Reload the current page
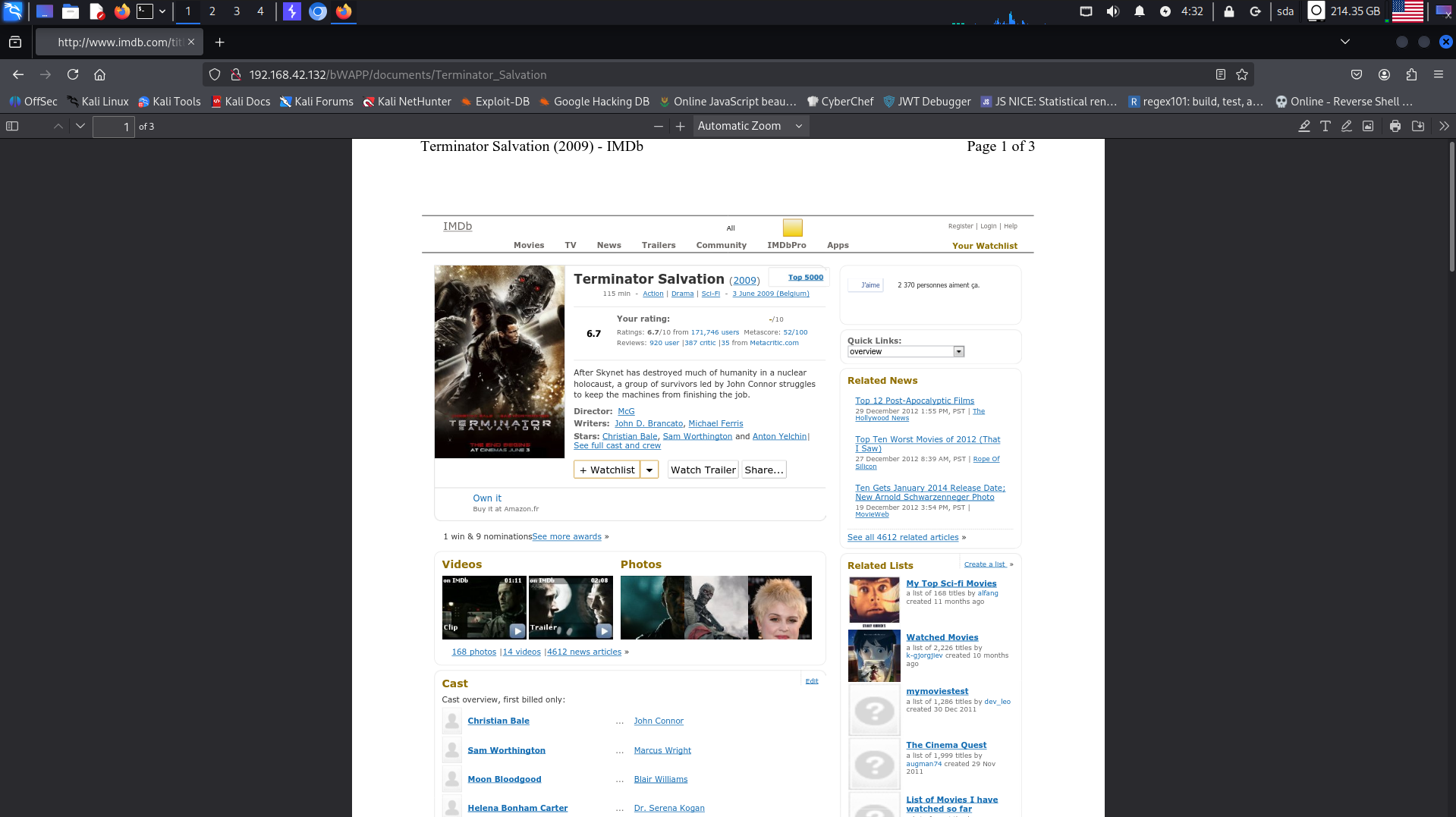Image resolution: width=1456 pixels, height=817 pixels. (x=73, y=74)
